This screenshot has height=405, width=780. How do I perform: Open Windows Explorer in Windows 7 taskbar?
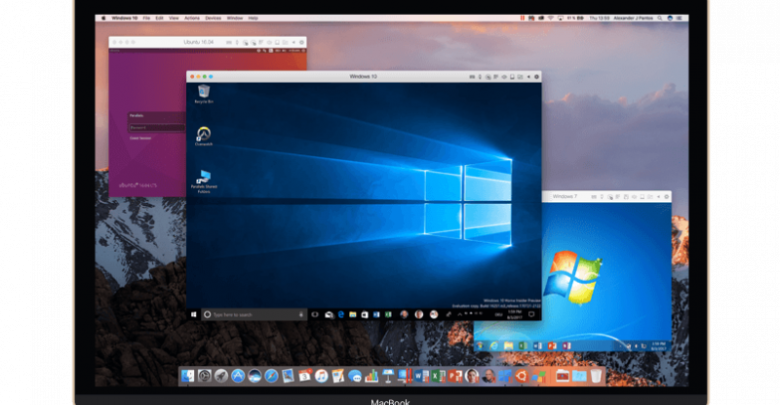pos(508,345)
